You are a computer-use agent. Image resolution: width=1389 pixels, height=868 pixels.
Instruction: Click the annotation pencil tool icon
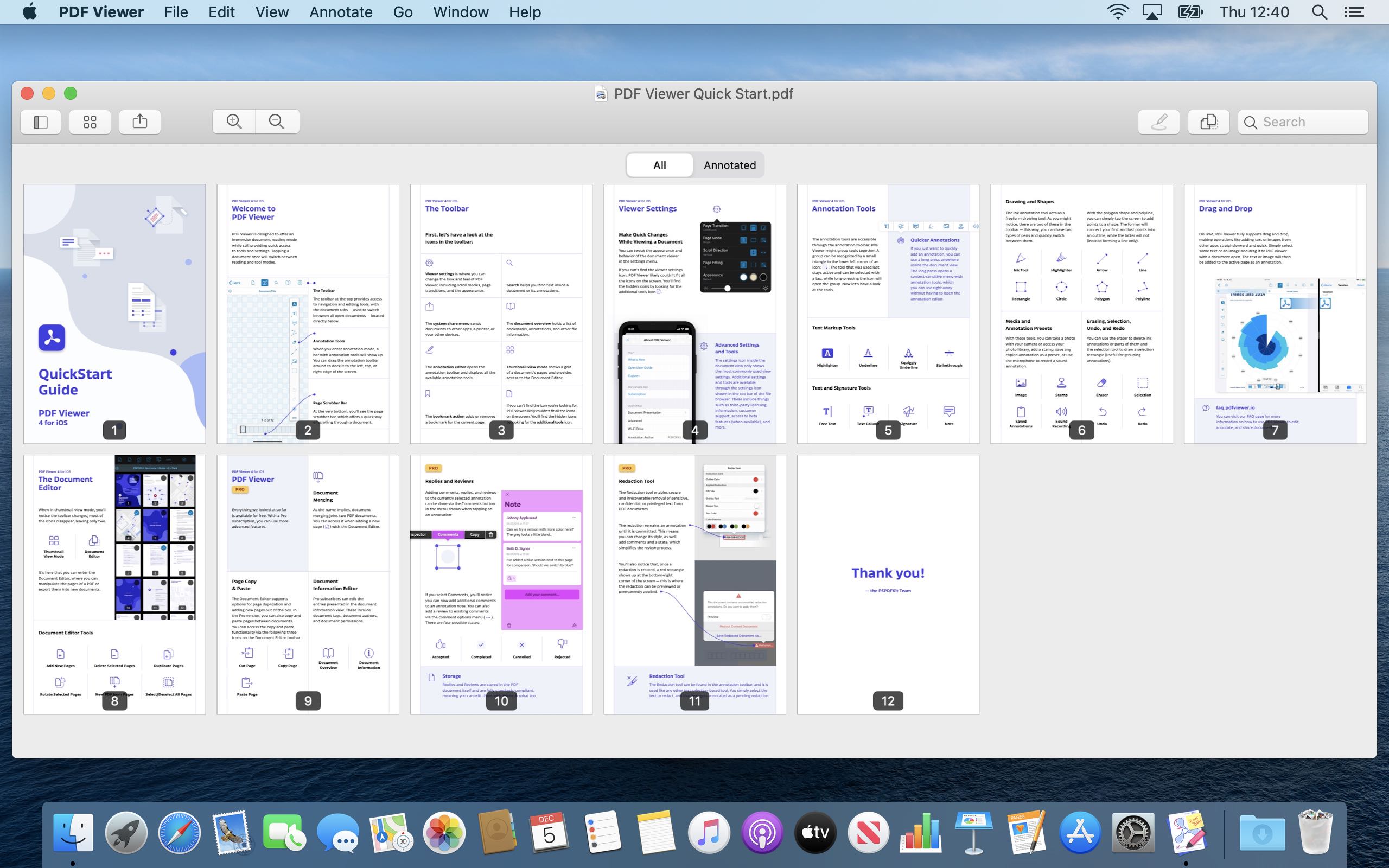tap(1159, 121)
